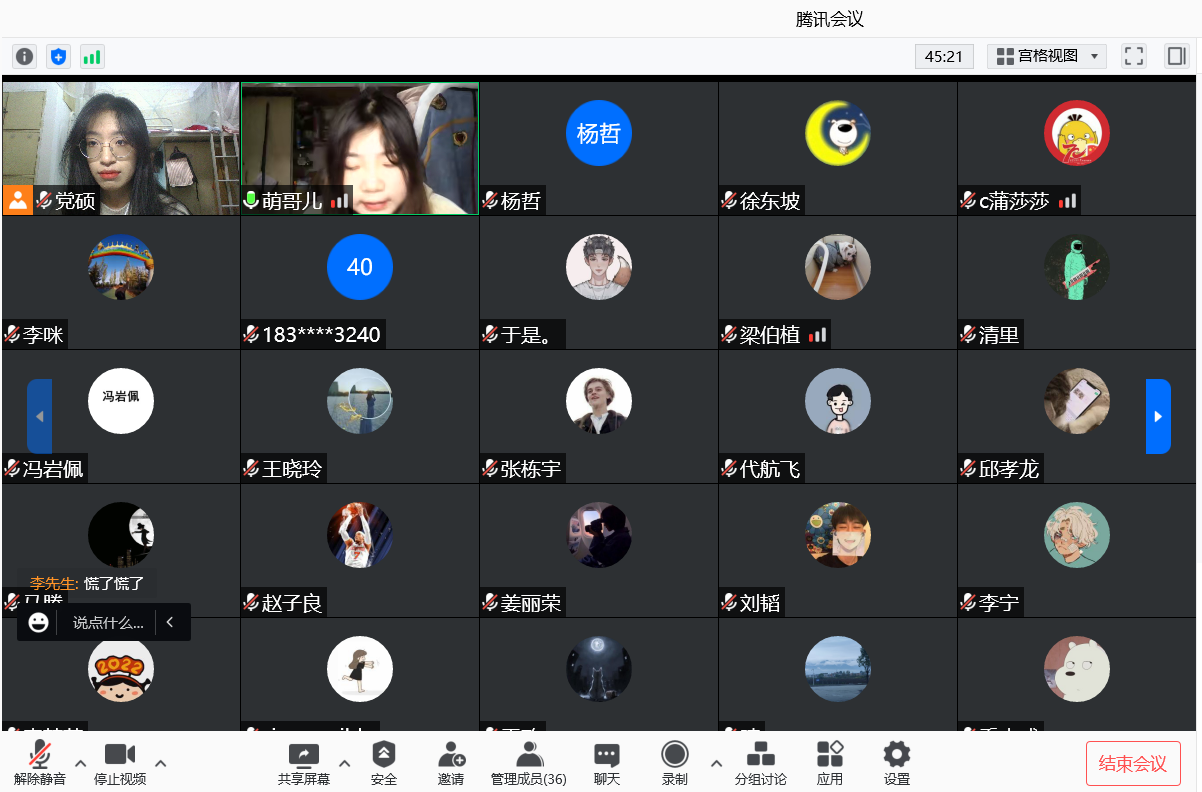Open 管理成员(36) participants list
This screenshot has width=1202, height=792.
click(x=529, y=763)
